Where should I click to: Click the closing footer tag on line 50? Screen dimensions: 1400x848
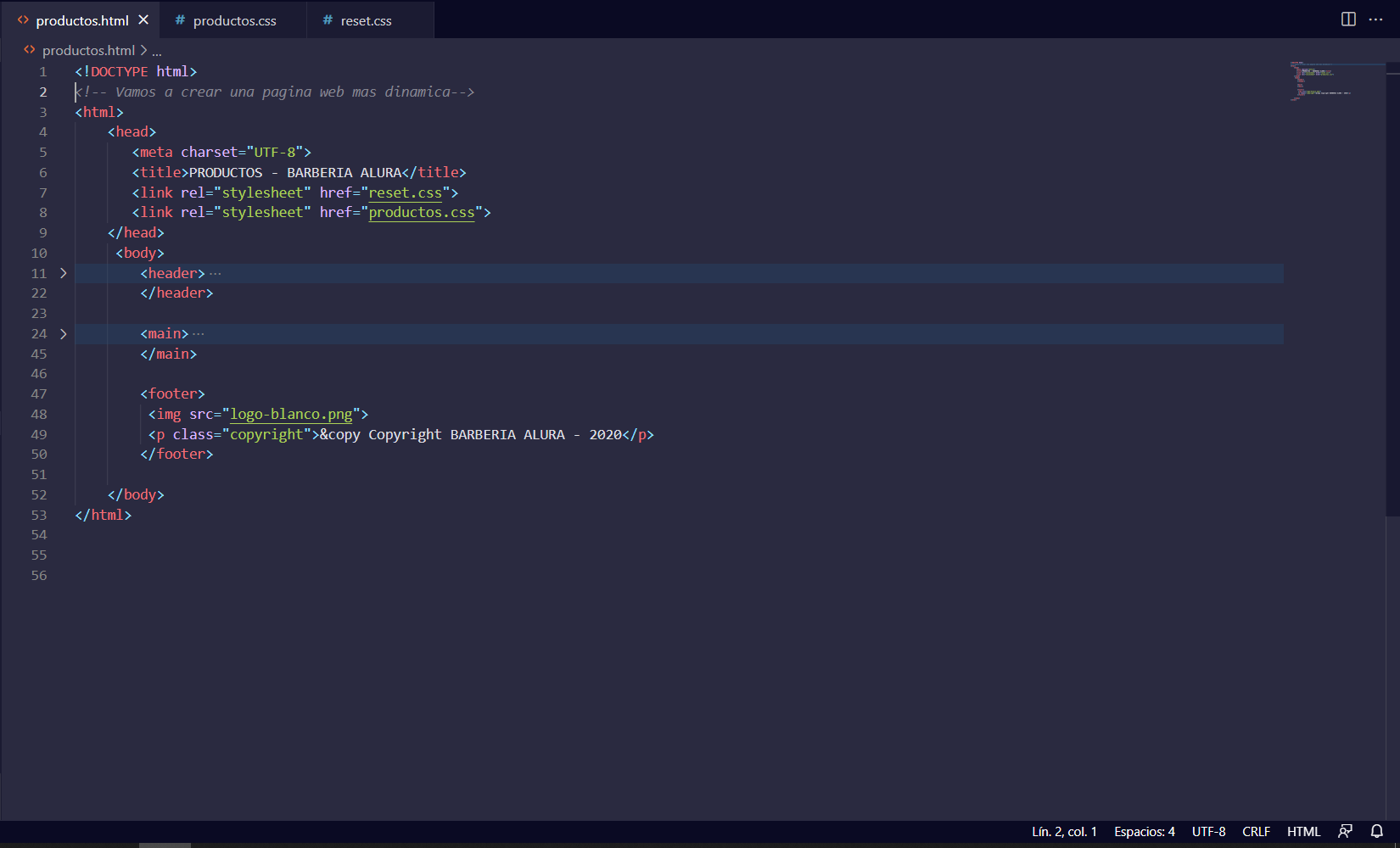(176, 455)
